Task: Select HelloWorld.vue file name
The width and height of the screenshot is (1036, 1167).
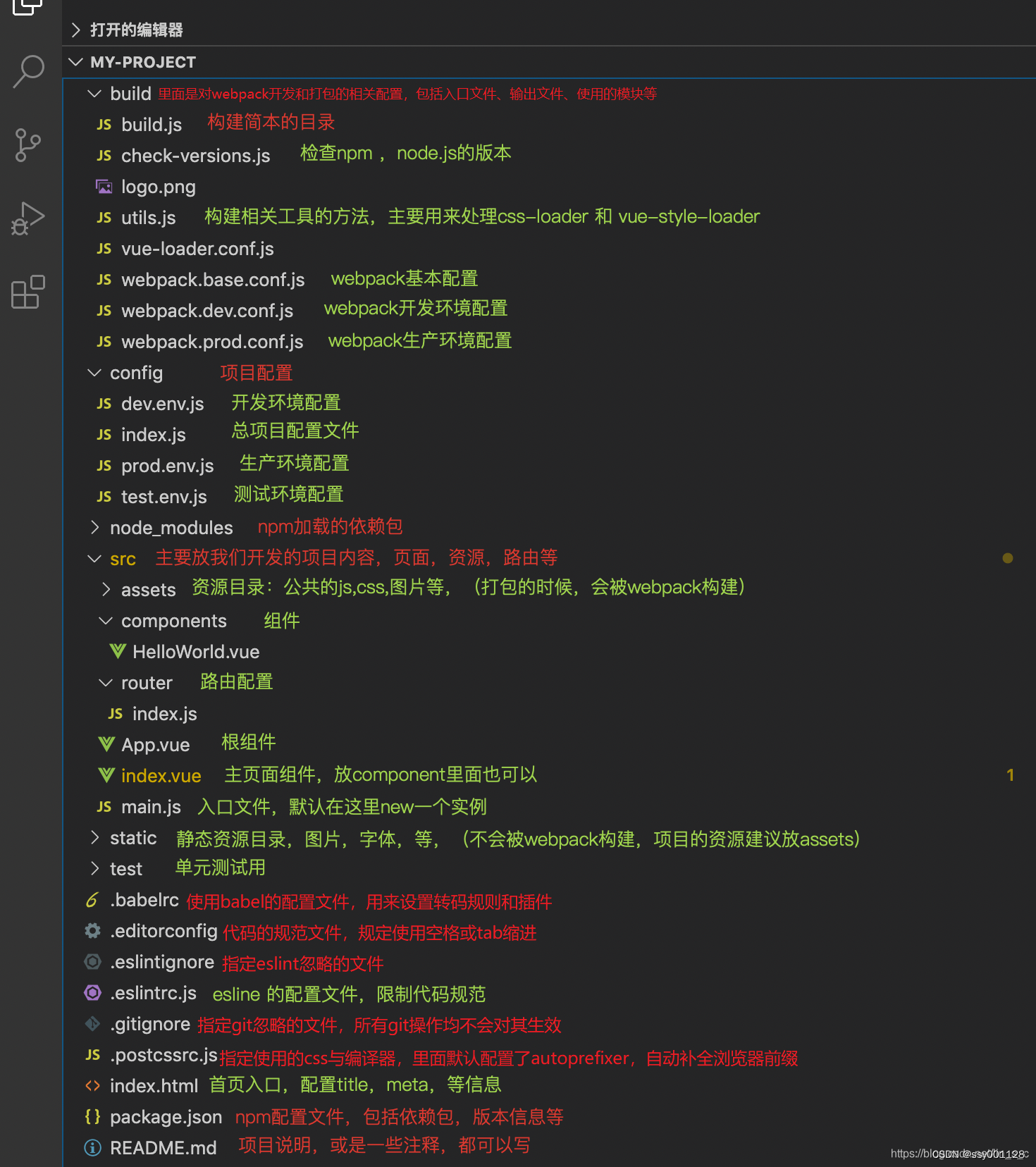Action: 196,652
